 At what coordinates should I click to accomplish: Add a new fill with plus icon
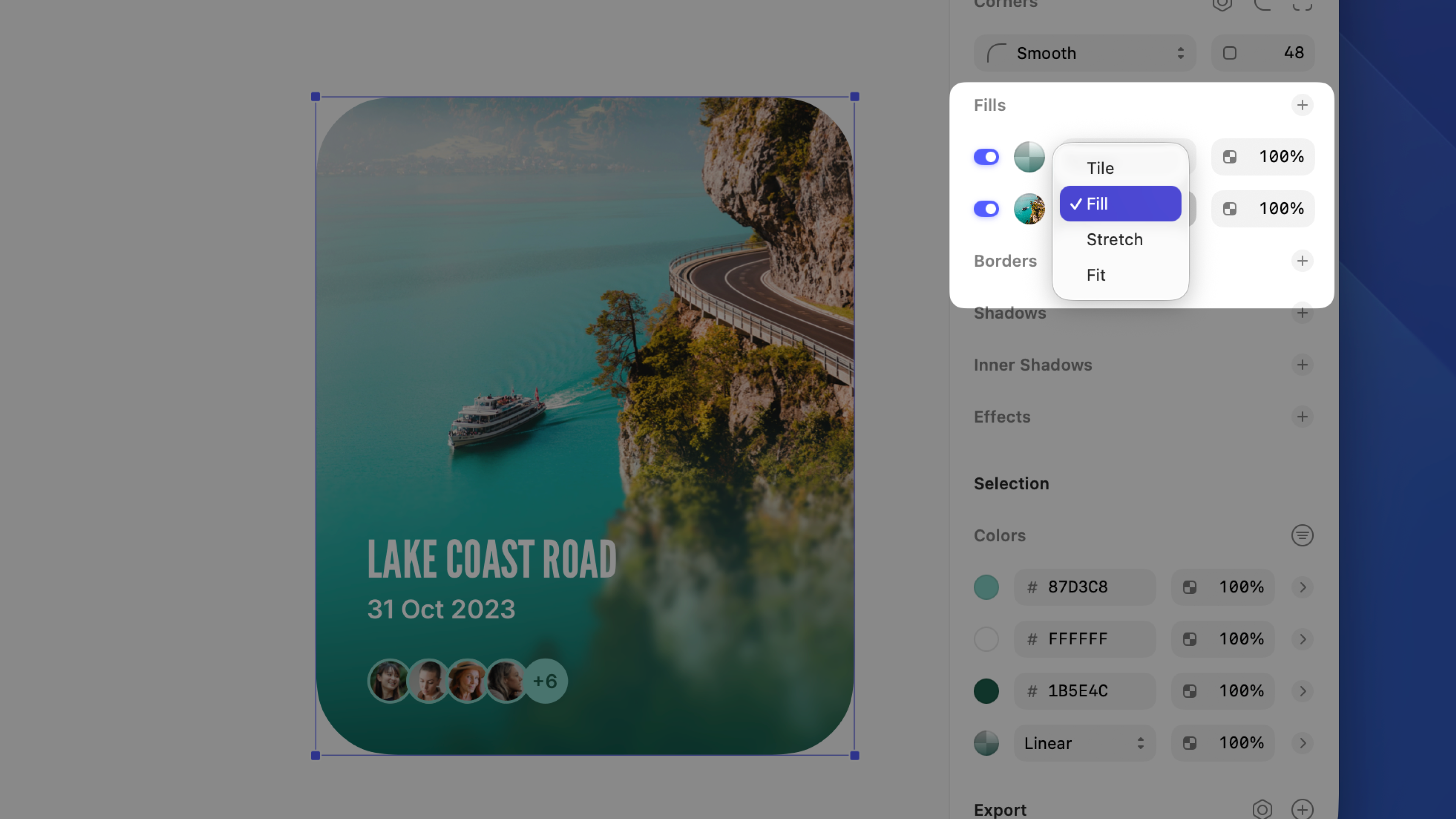click(1302, 105)
